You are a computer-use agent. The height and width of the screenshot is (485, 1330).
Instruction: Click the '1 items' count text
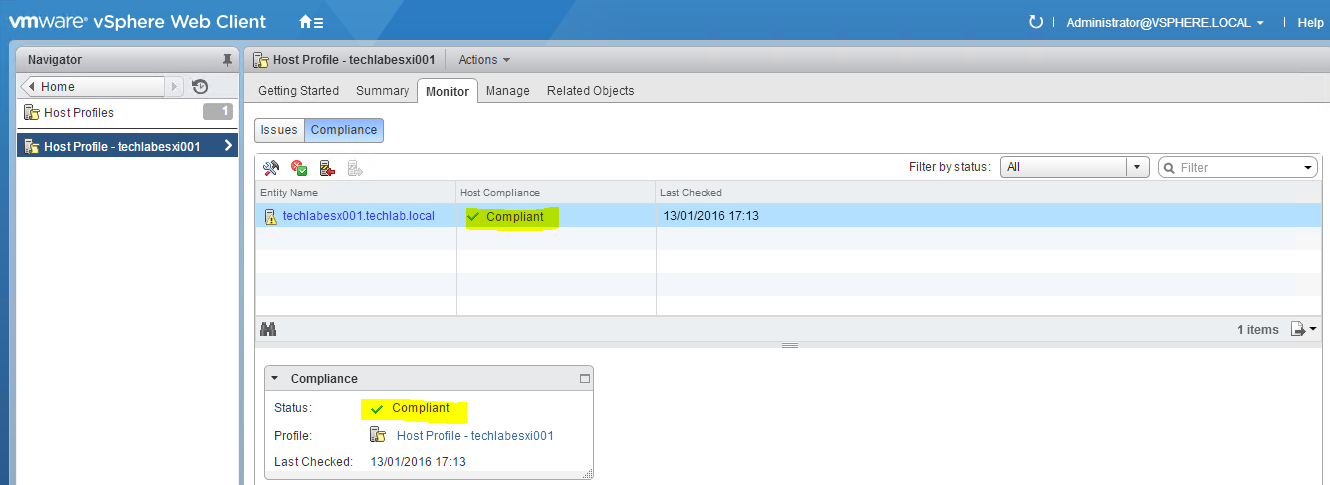point(1258,330)
